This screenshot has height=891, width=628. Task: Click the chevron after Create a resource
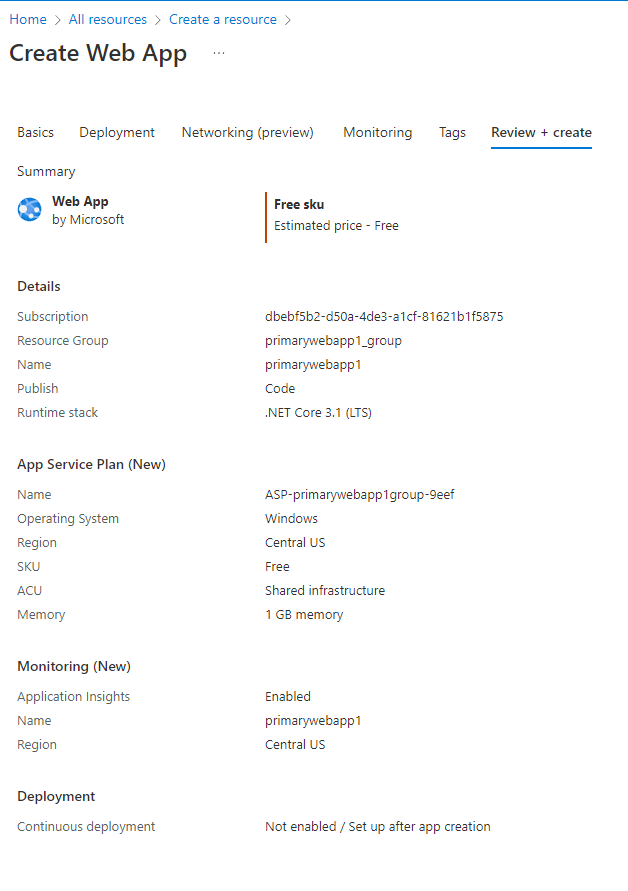tap(291, 19)
